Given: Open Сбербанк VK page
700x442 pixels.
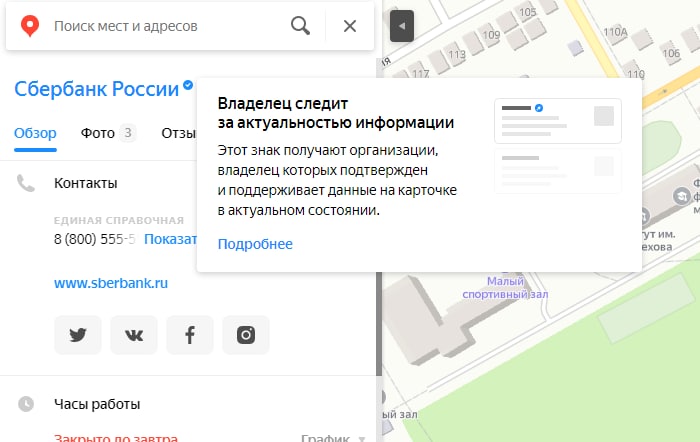Looking at the screenshot, I should (134, 335).
